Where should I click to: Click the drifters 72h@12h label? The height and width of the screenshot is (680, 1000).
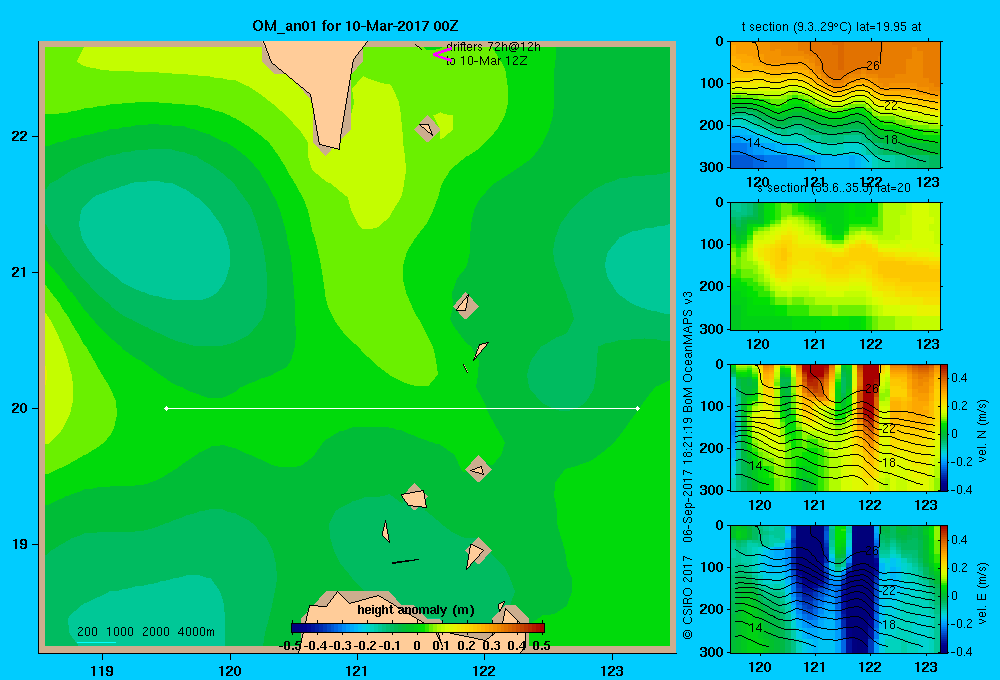(x=493, y=47)
